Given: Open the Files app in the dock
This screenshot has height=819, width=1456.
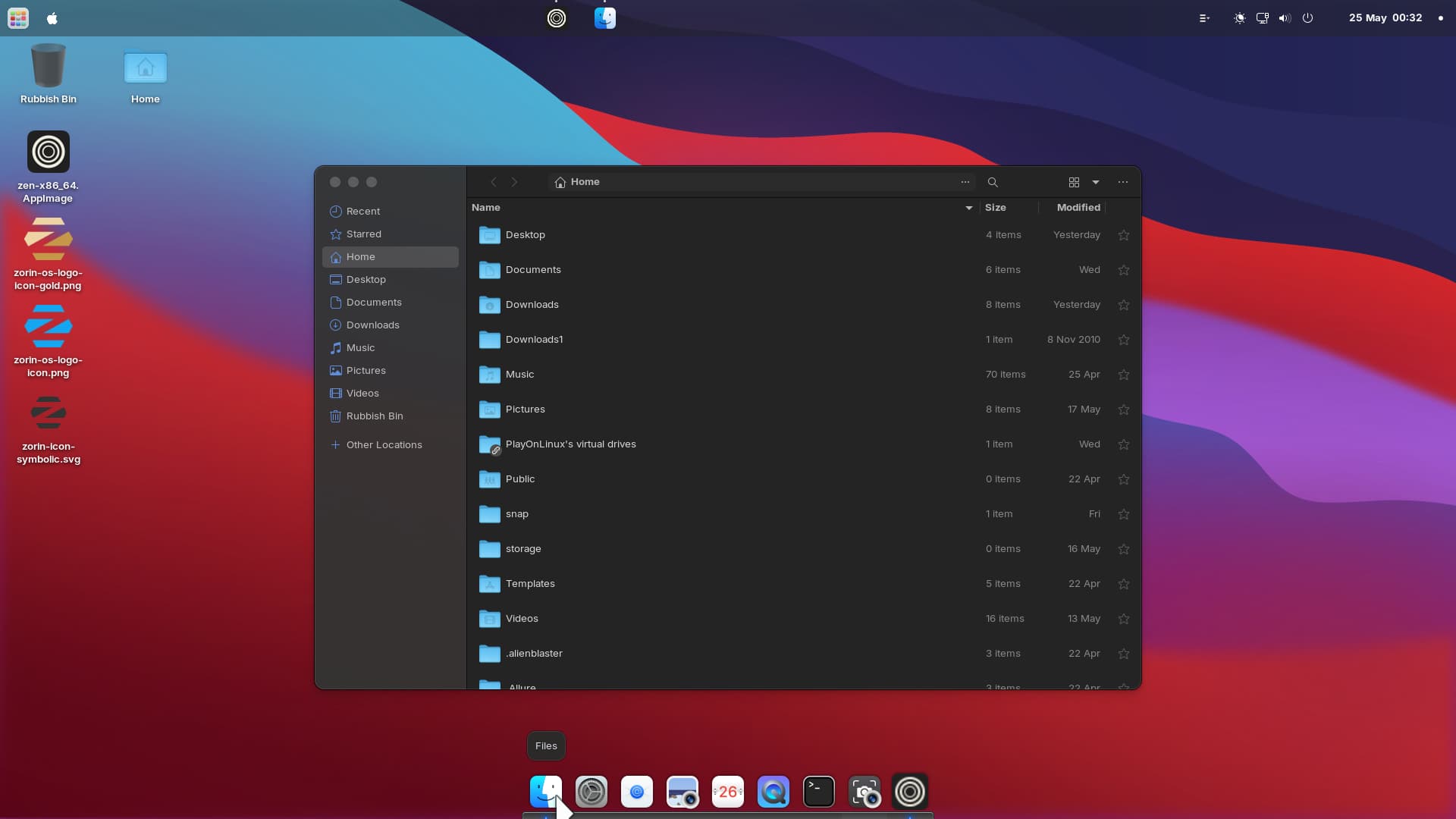Looking at the screenshot, I should 546,792.
